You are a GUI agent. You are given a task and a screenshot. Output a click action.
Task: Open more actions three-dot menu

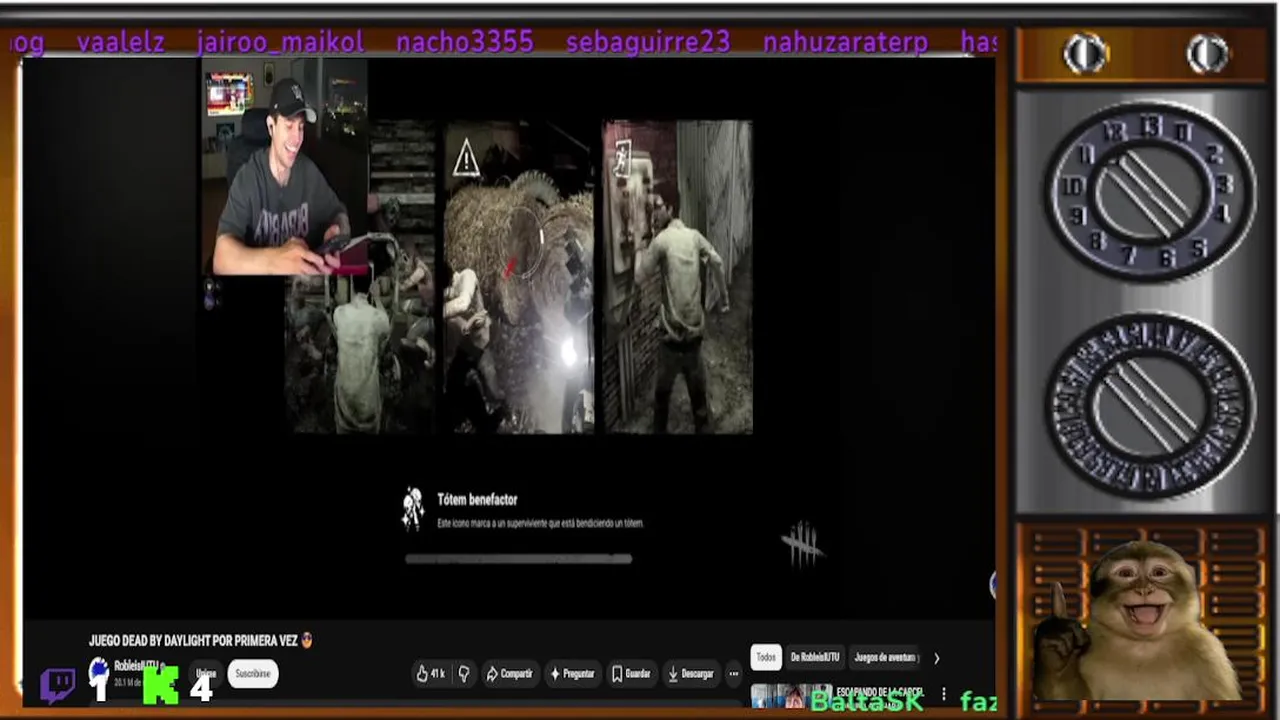tap(734, 674)
